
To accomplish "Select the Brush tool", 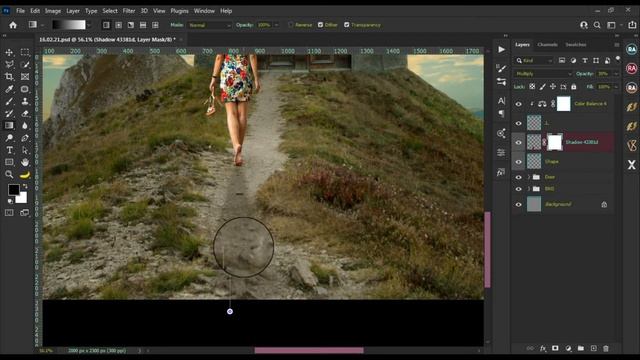I will click(9, 101).
